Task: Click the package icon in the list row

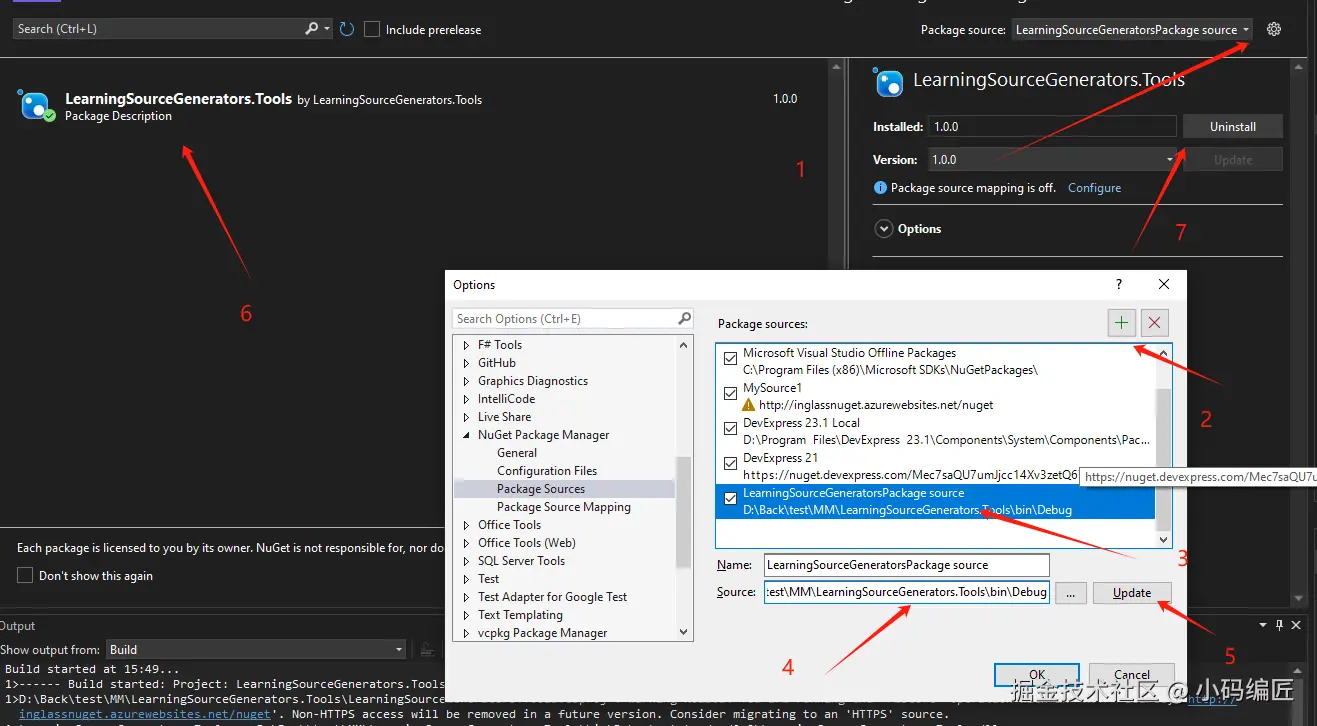Action: click(x=36, y=106)
